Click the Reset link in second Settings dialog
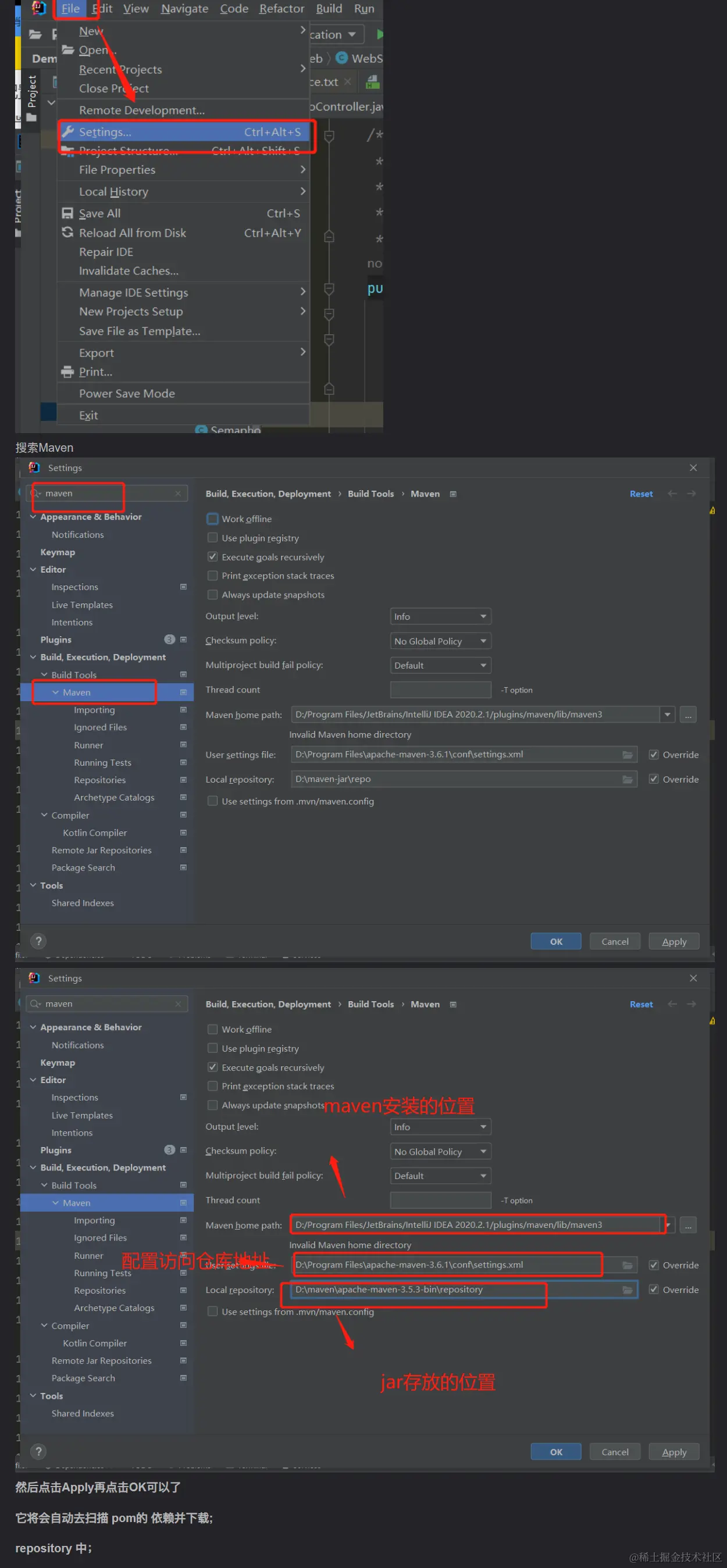Image resolution: width=727 pixels, height=1568 pixels. [641, 1005]
